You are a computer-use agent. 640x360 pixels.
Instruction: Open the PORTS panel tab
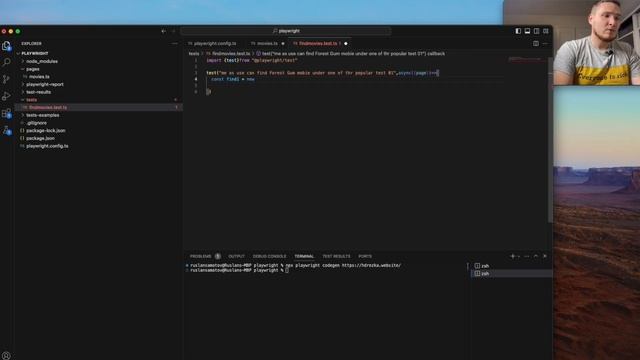click(x=365, y=256)
